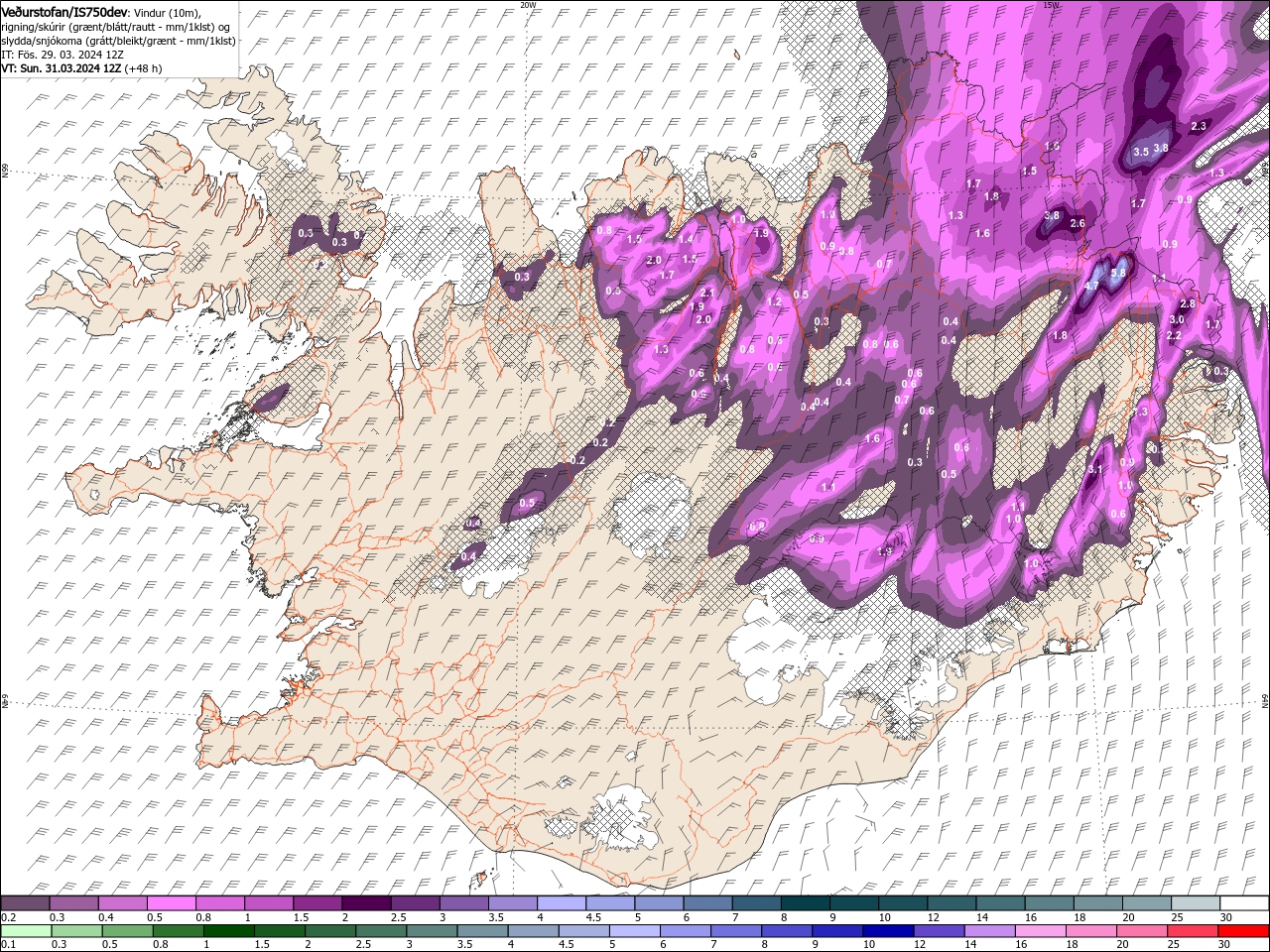Viewport: 1270px width, 952px height.
Task: Click the 2.2 value on the east coast
Action: pos(1174,335)
